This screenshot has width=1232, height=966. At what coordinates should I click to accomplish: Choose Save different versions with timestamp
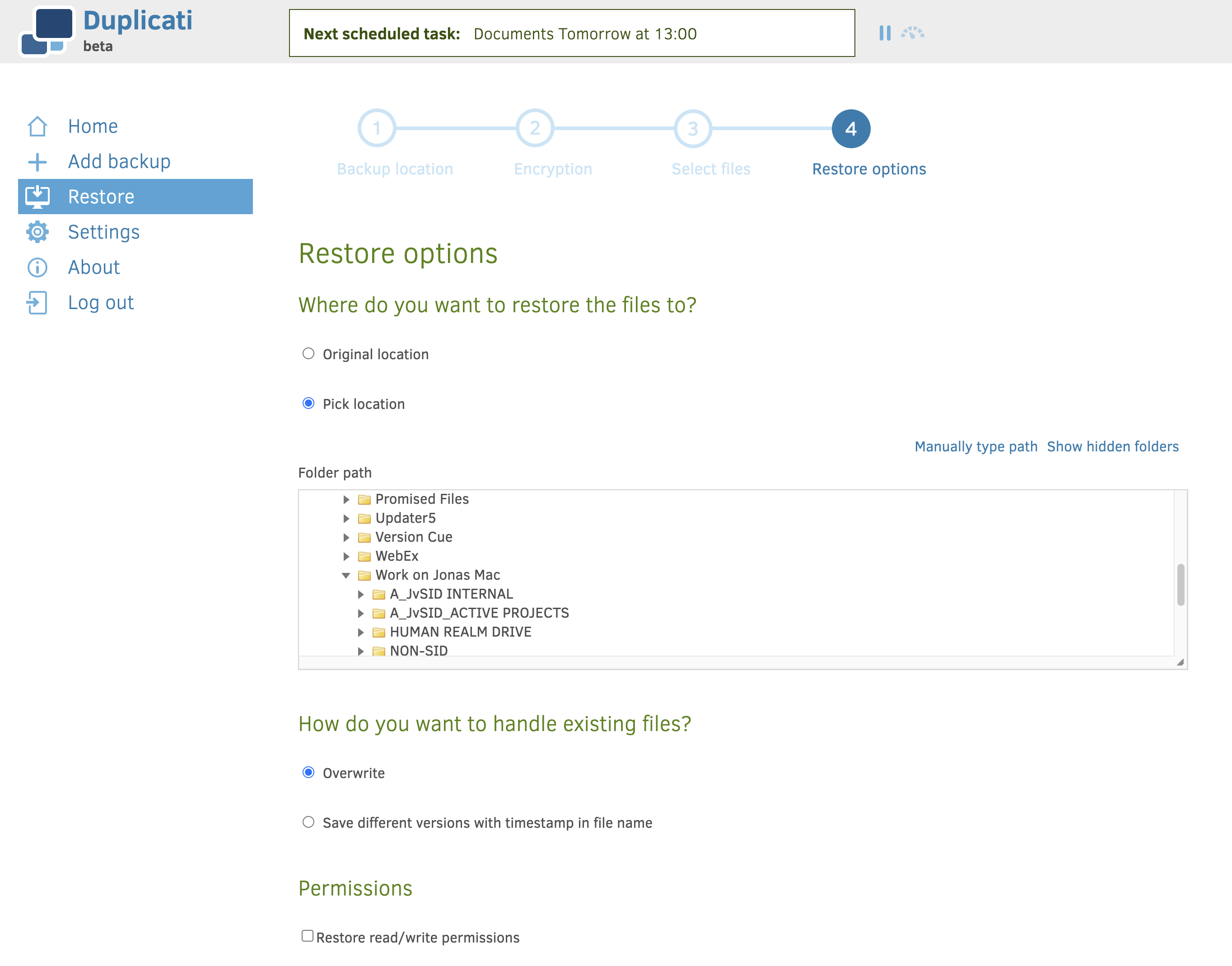[x=308, y=822]
